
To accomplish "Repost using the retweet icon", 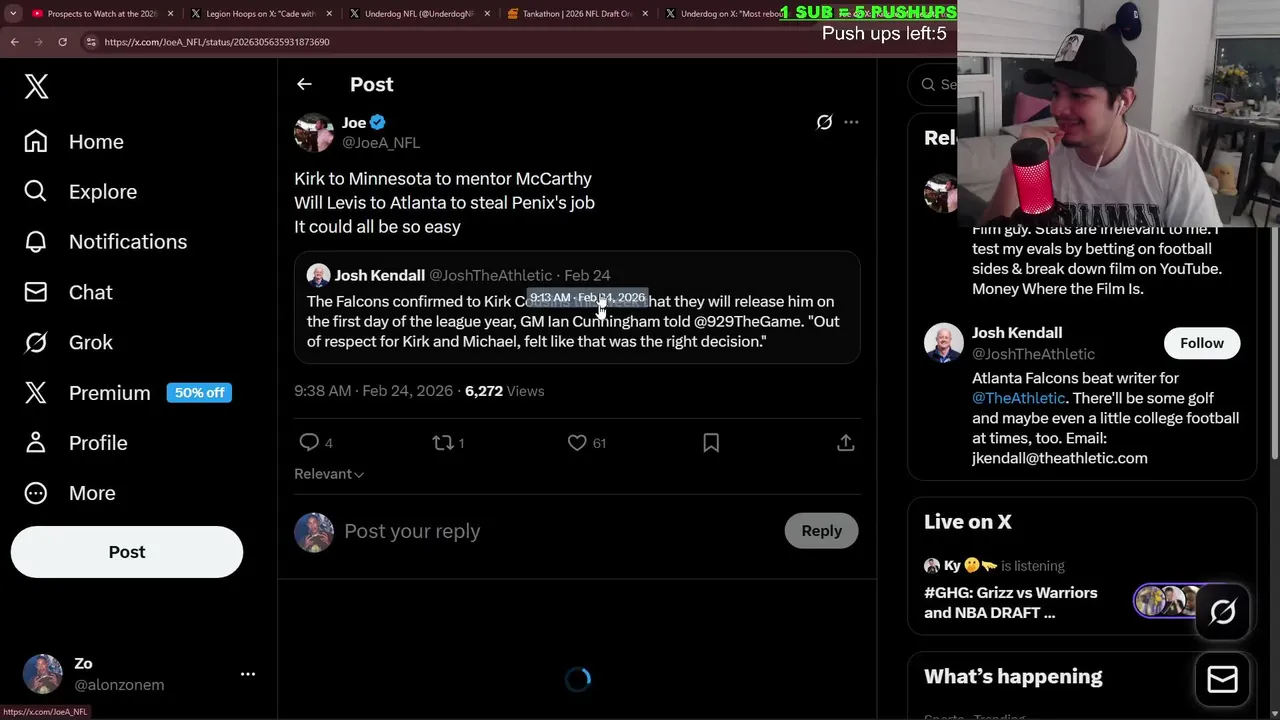I will point(442,442).
